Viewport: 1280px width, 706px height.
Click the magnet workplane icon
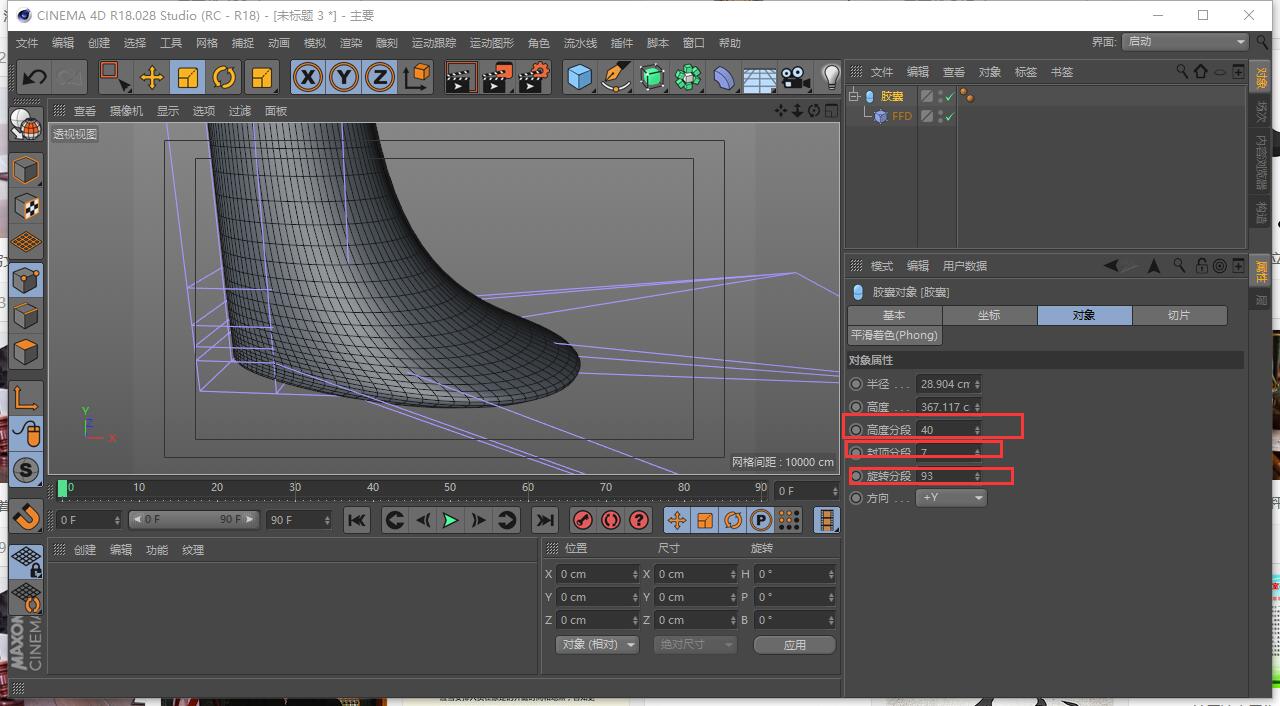pyautogui.click(x=26, y=516)
